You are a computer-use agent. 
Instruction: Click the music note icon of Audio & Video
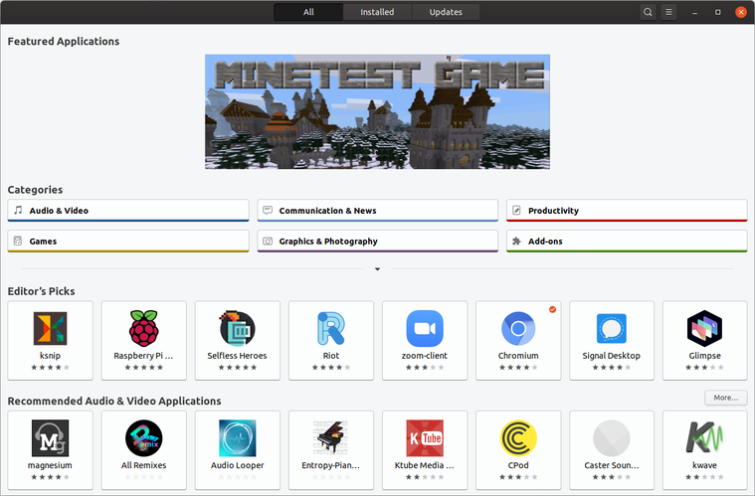[x=18, y=210]
